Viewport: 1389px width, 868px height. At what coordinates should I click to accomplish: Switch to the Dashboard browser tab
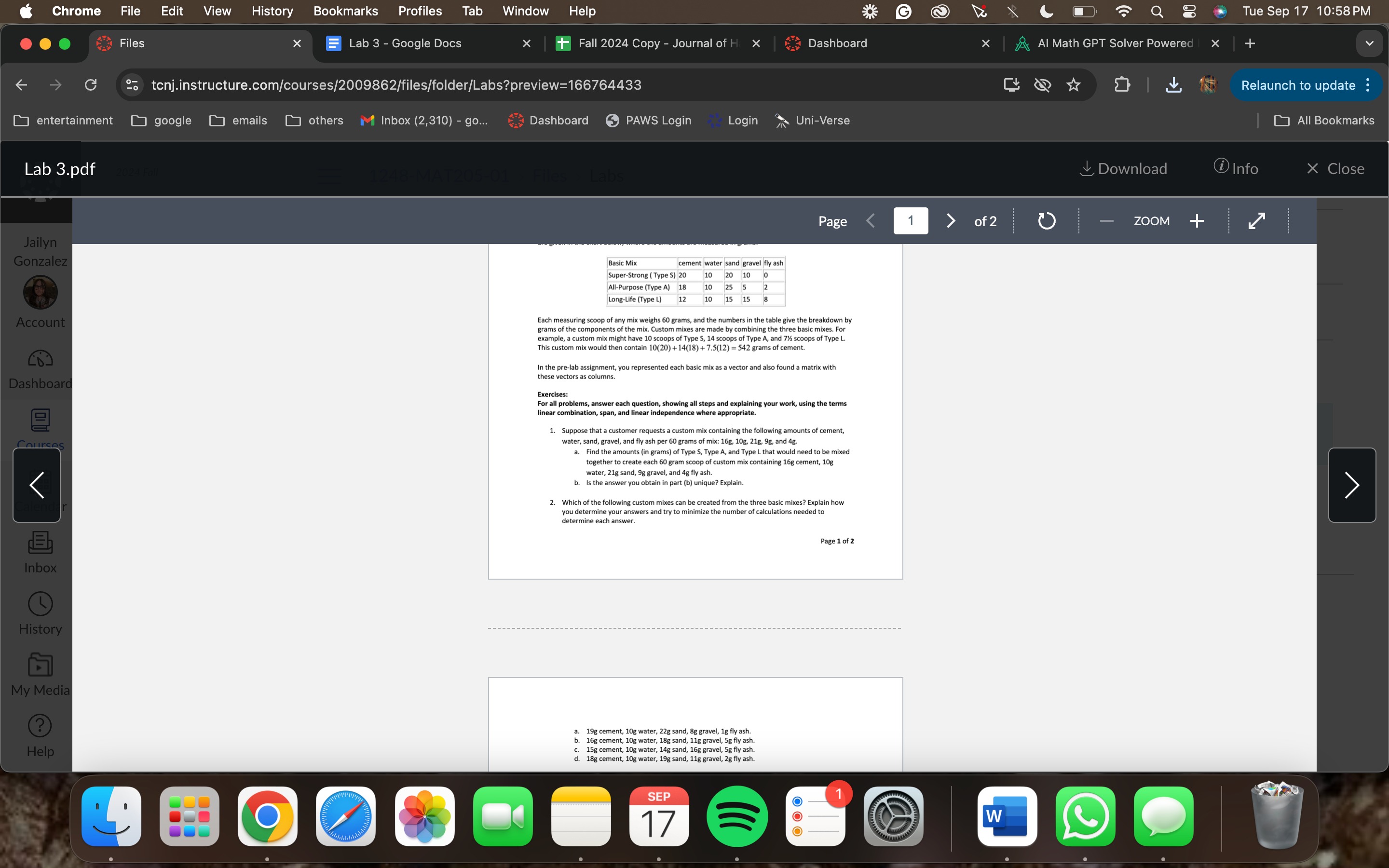(x=887, y=43)
